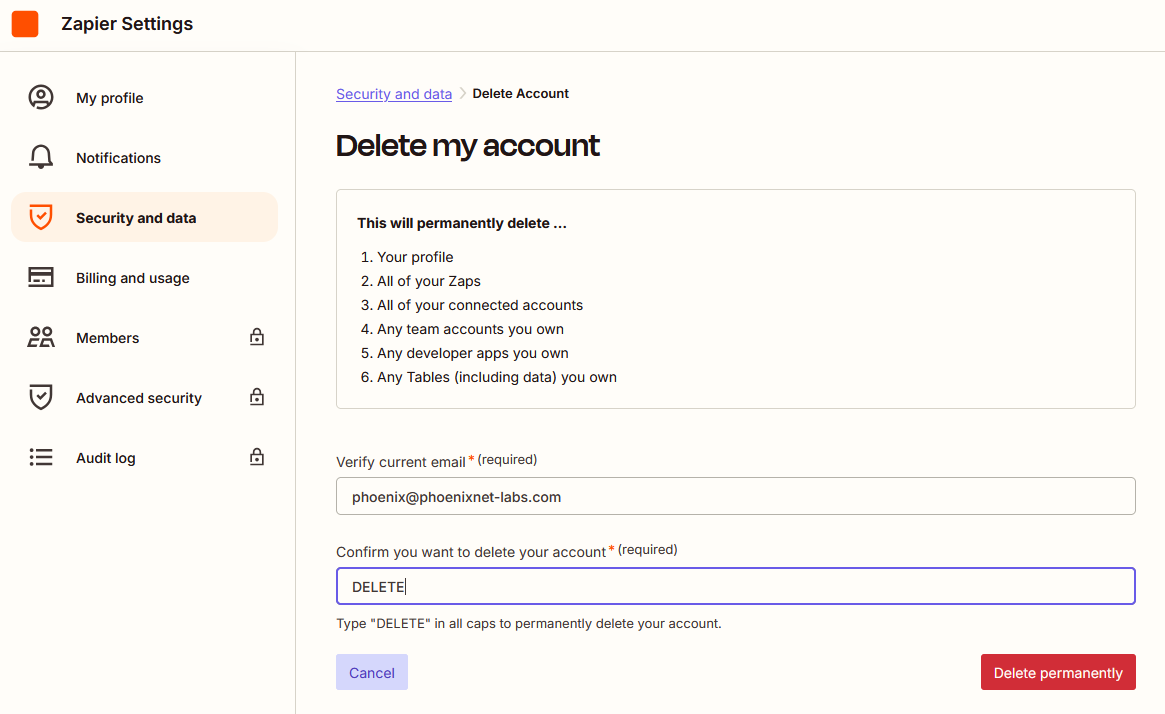Screen dimensions: 1165x714
Task: Go to Billing and usage section
Action: point(133,278)
